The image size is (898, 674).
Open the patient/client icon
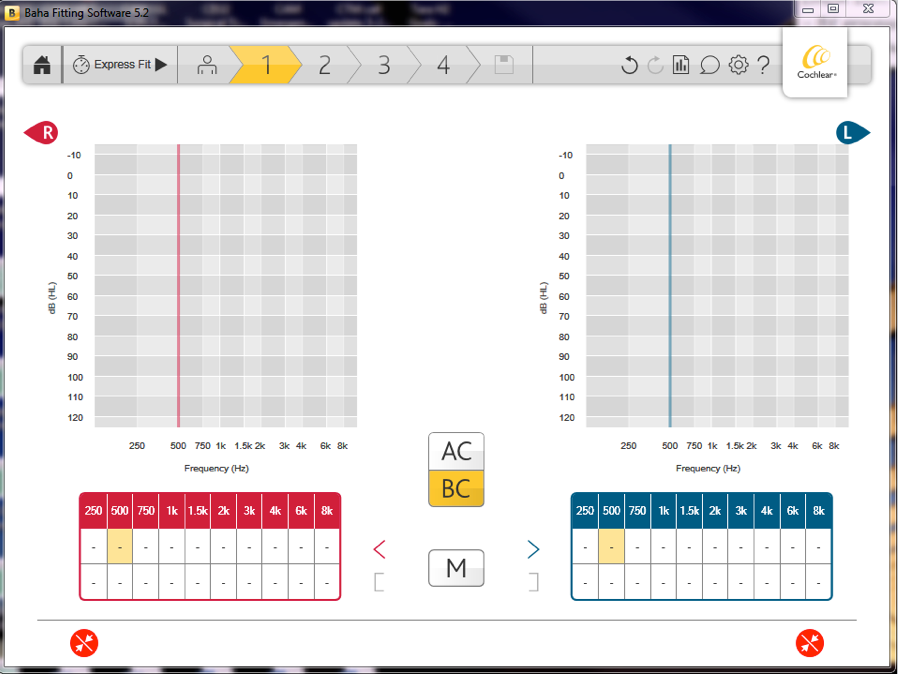207,65
